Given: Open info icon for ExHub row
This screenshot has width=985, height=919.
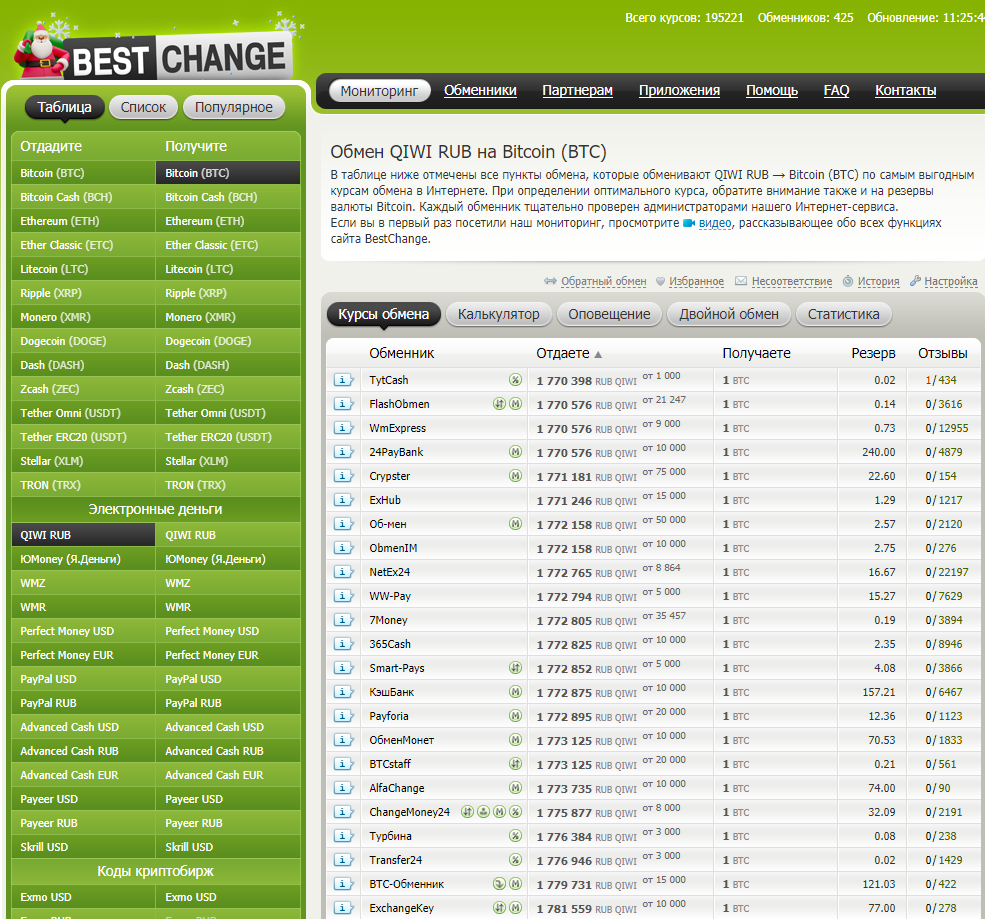Looking at the screenshot, I should (x=343, y=500).
